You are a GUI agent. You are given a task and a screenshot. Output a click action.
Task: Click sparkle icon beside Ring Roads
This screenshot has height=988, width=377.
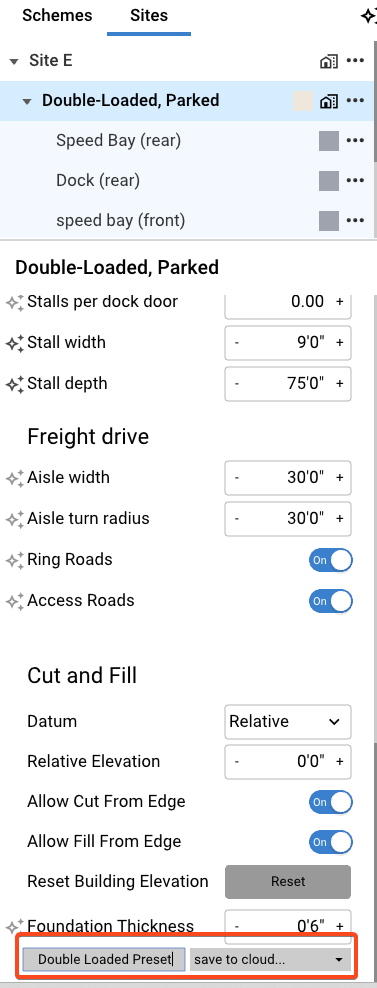[14, 560]
